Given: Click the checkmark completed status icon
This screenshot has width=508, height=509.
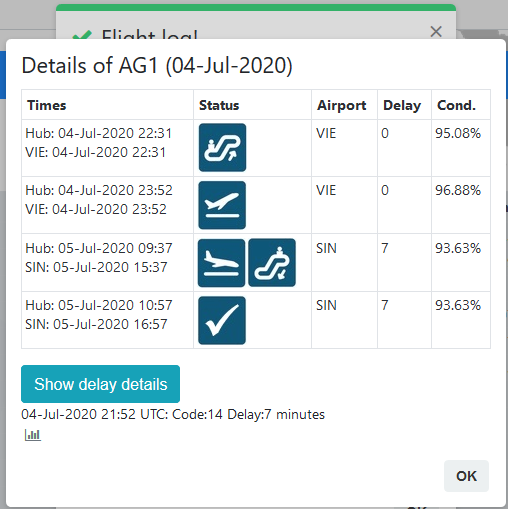Looking at the screenshot, I should click(222, 320).
